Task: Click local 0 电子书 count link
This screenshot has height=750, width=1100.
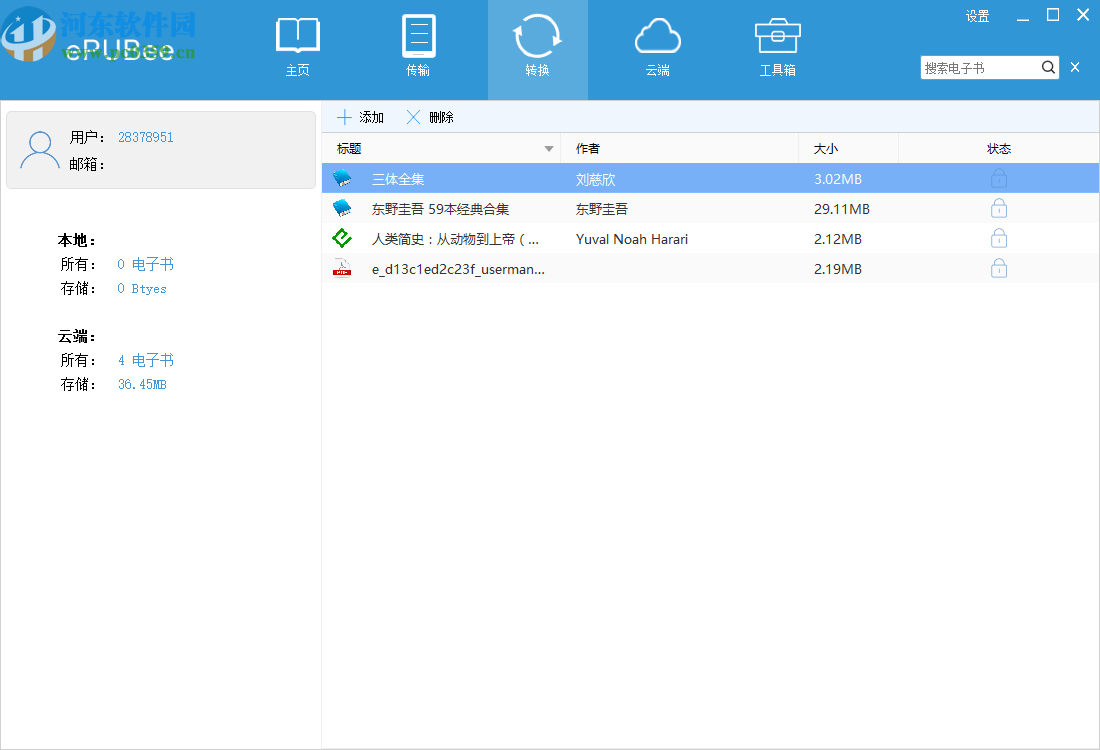Action: pos(145,264)
